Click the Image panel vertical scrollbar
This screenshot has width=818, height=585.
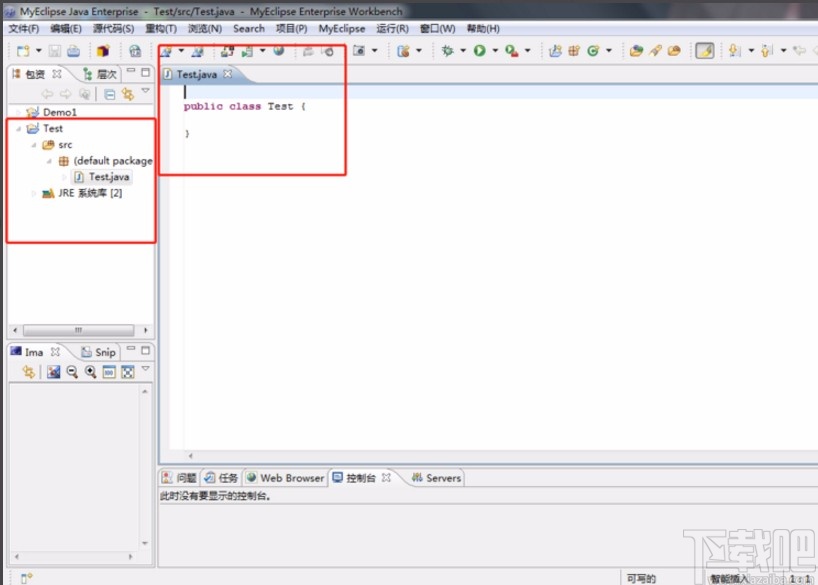[x=145, y=468]
